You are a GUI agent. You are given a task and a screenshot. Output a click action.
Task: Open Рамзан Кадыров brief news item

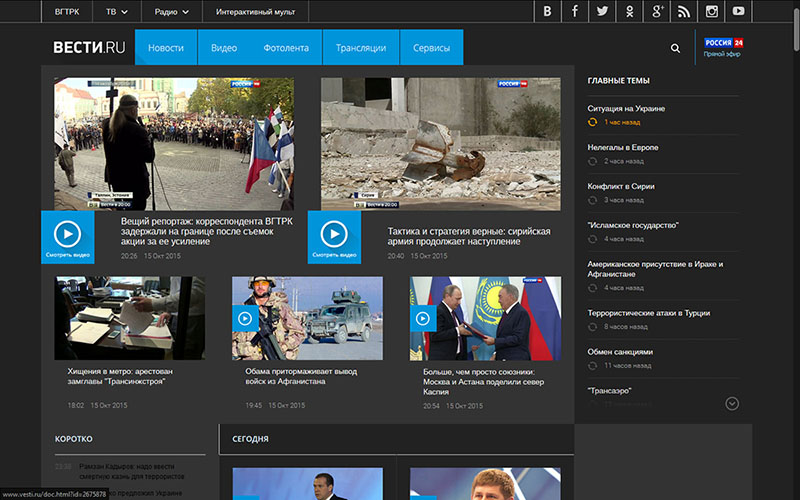click(131, 471)
